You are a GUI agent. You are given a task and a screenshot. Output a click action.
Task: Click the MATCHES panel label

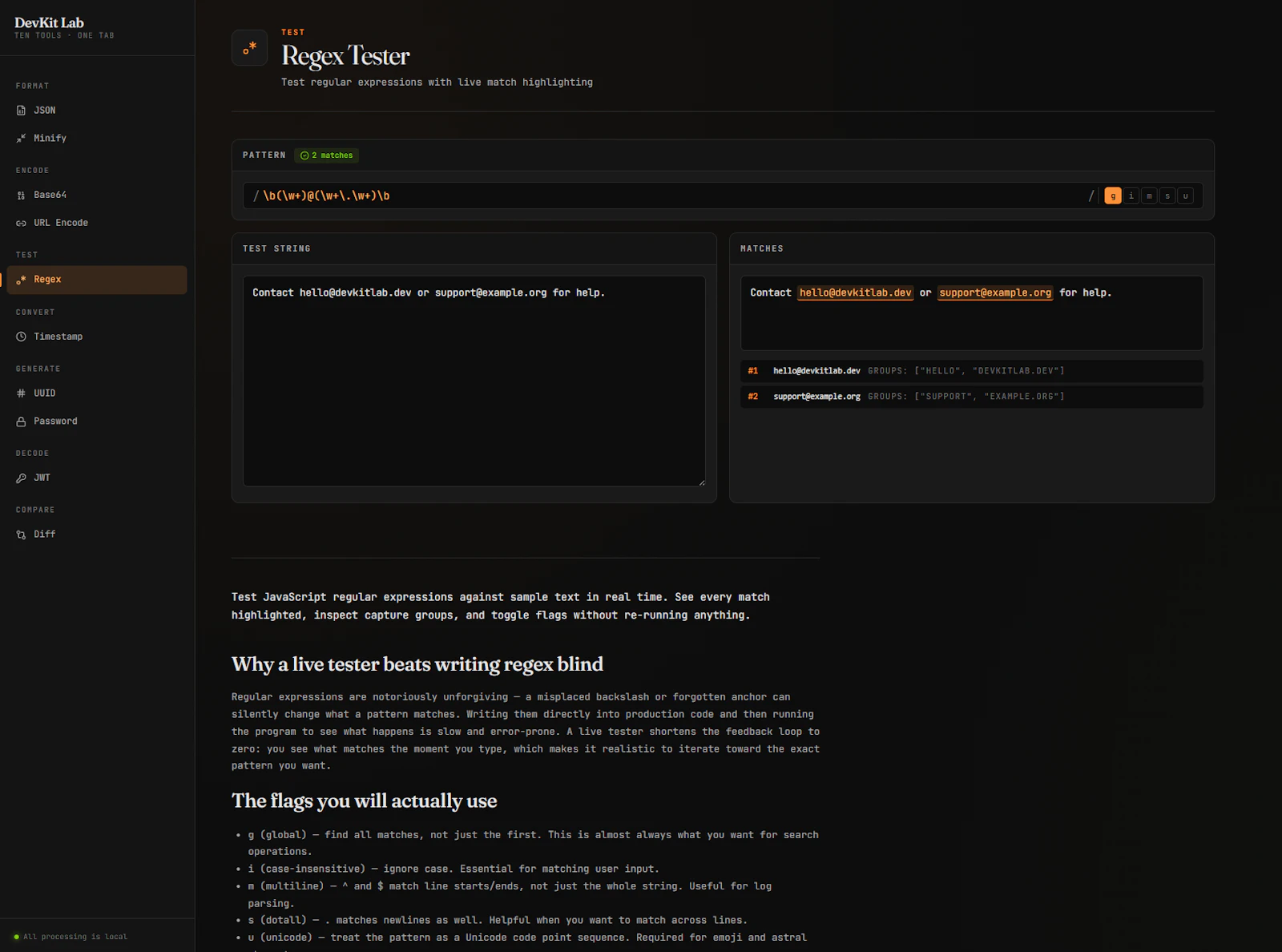762,249
